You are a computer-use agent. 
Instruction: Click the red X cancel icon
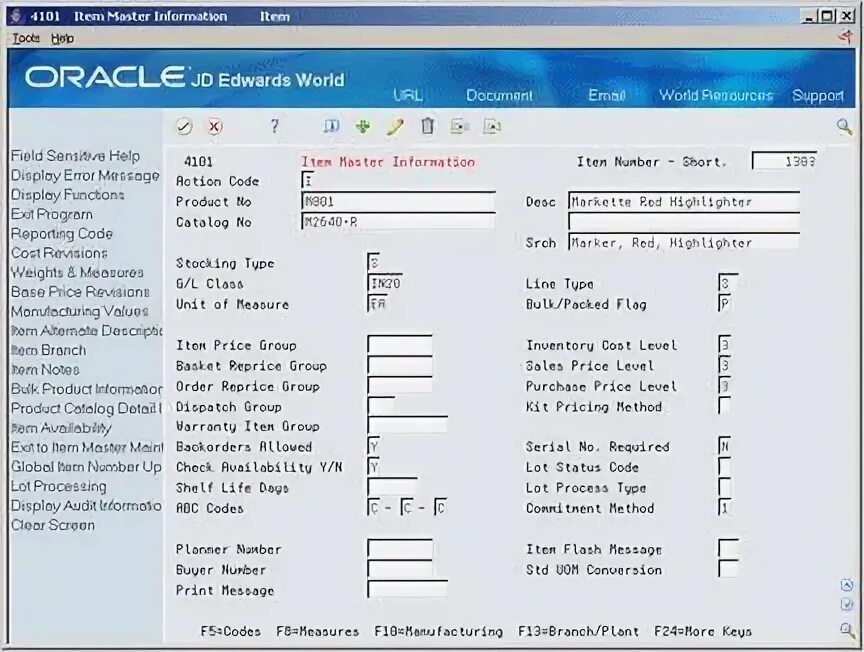click(x=214, y=127)
